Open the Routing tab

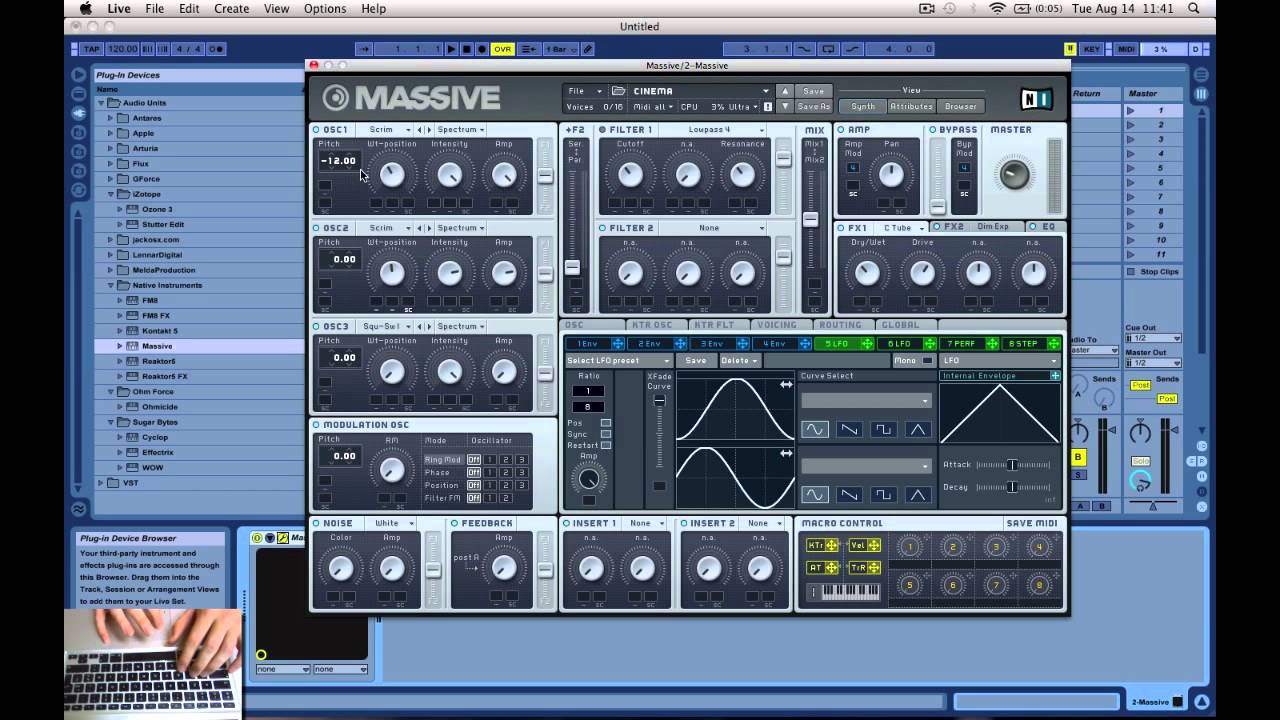click(x=840, y=325)
